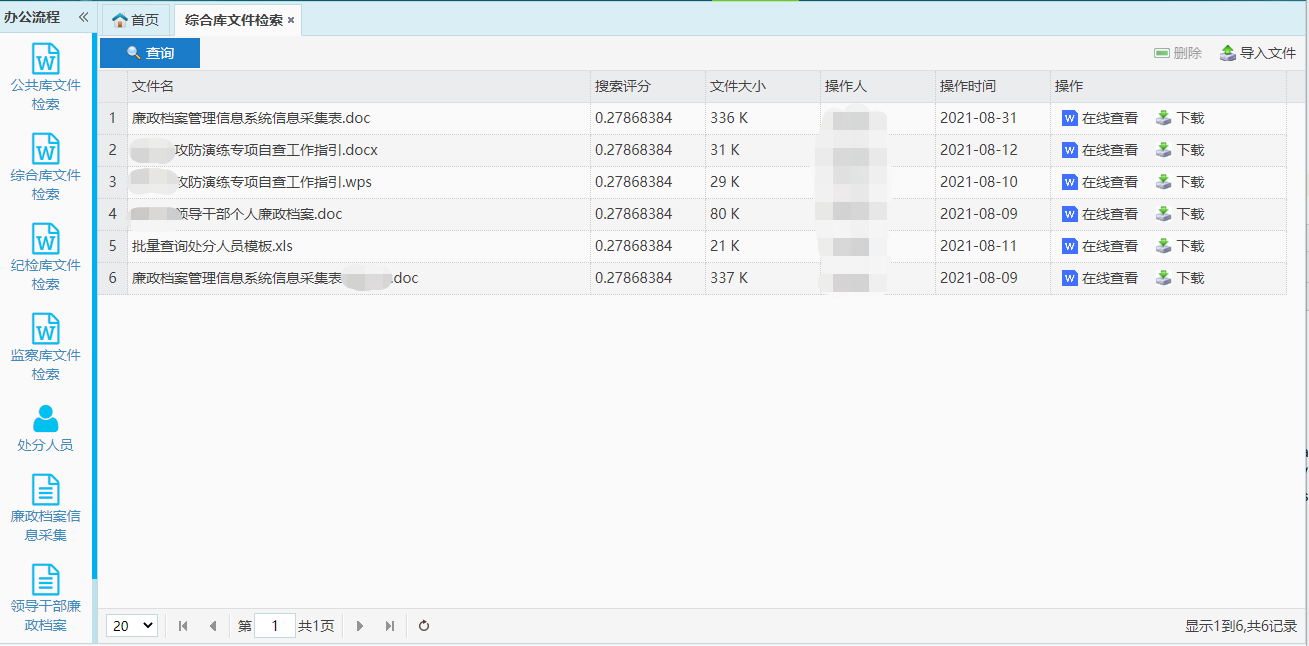
Task: Open 纪检库文件检索 sidebar icon
Action: tap(46, 240)
